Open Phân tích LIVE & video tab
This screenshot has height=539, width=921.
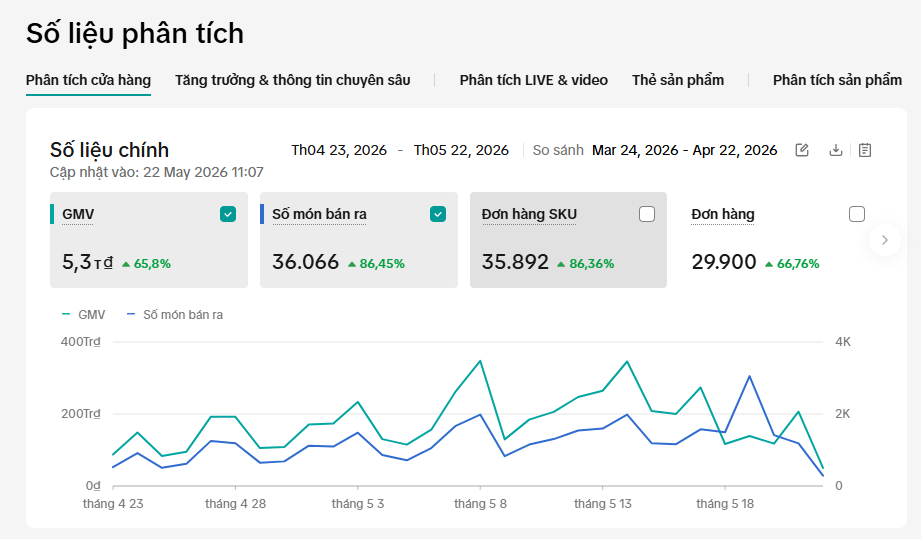(x=533, y=80)
